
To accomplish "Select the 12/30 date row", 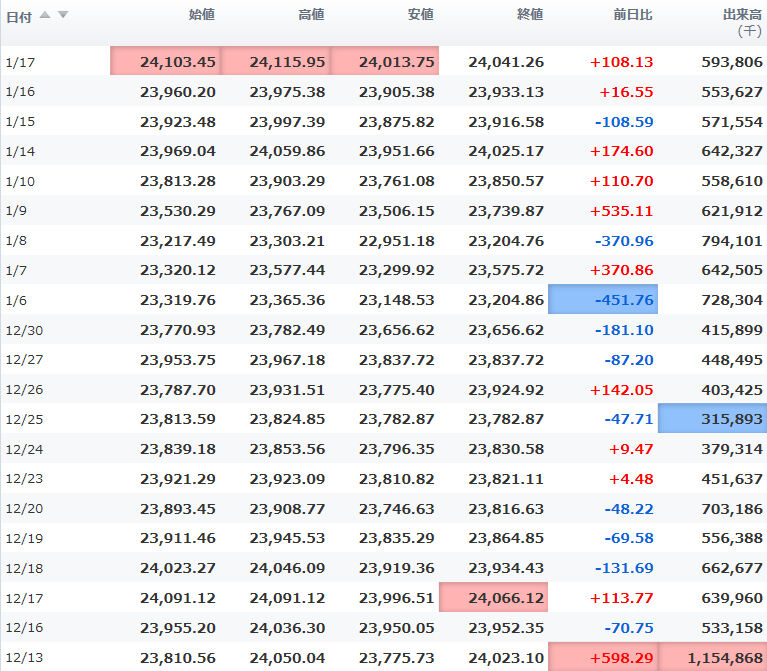I will tap(24, 331).
